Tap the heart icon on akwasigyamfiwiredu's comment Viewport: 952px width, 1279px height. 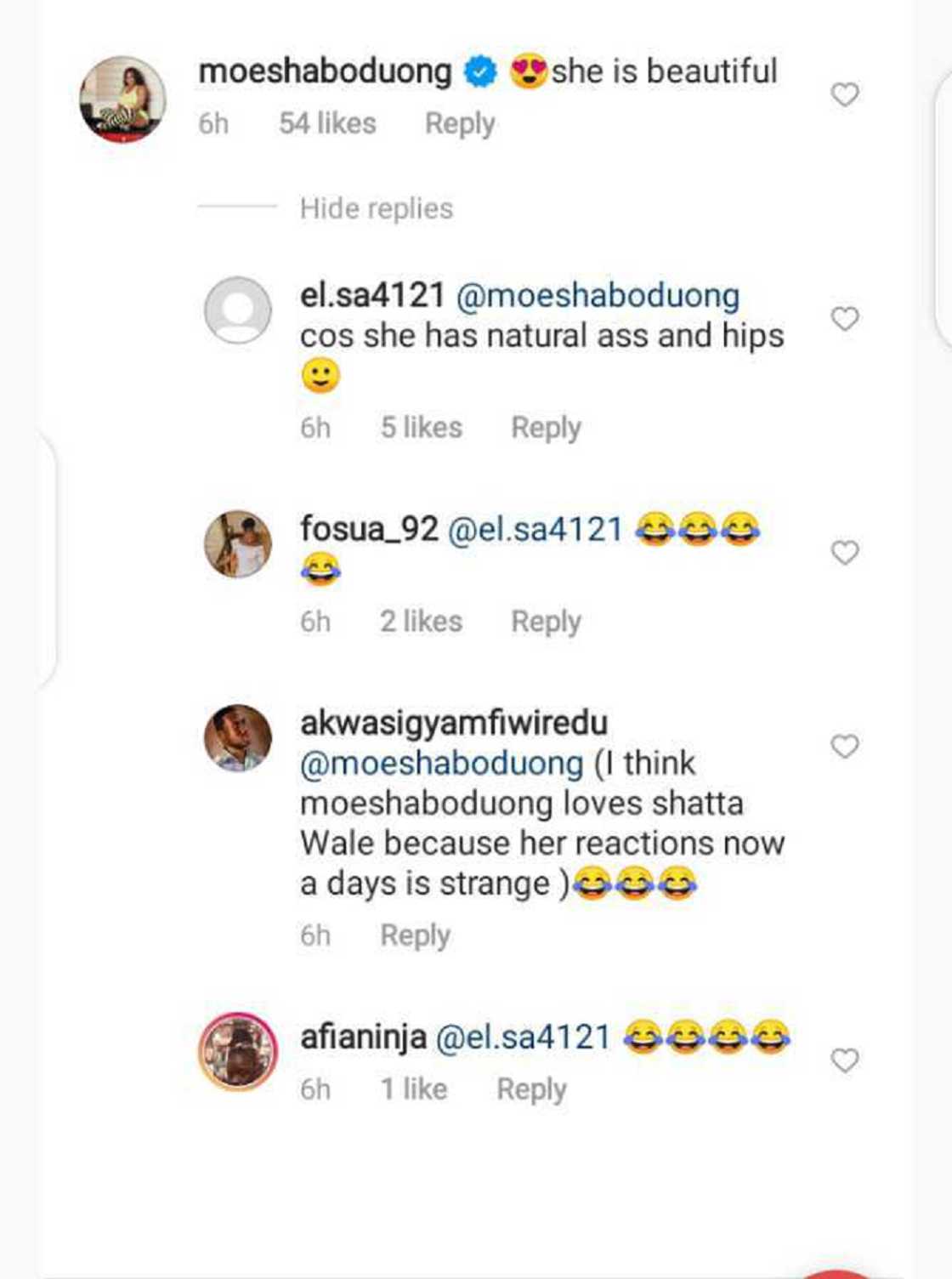(845, 746)
